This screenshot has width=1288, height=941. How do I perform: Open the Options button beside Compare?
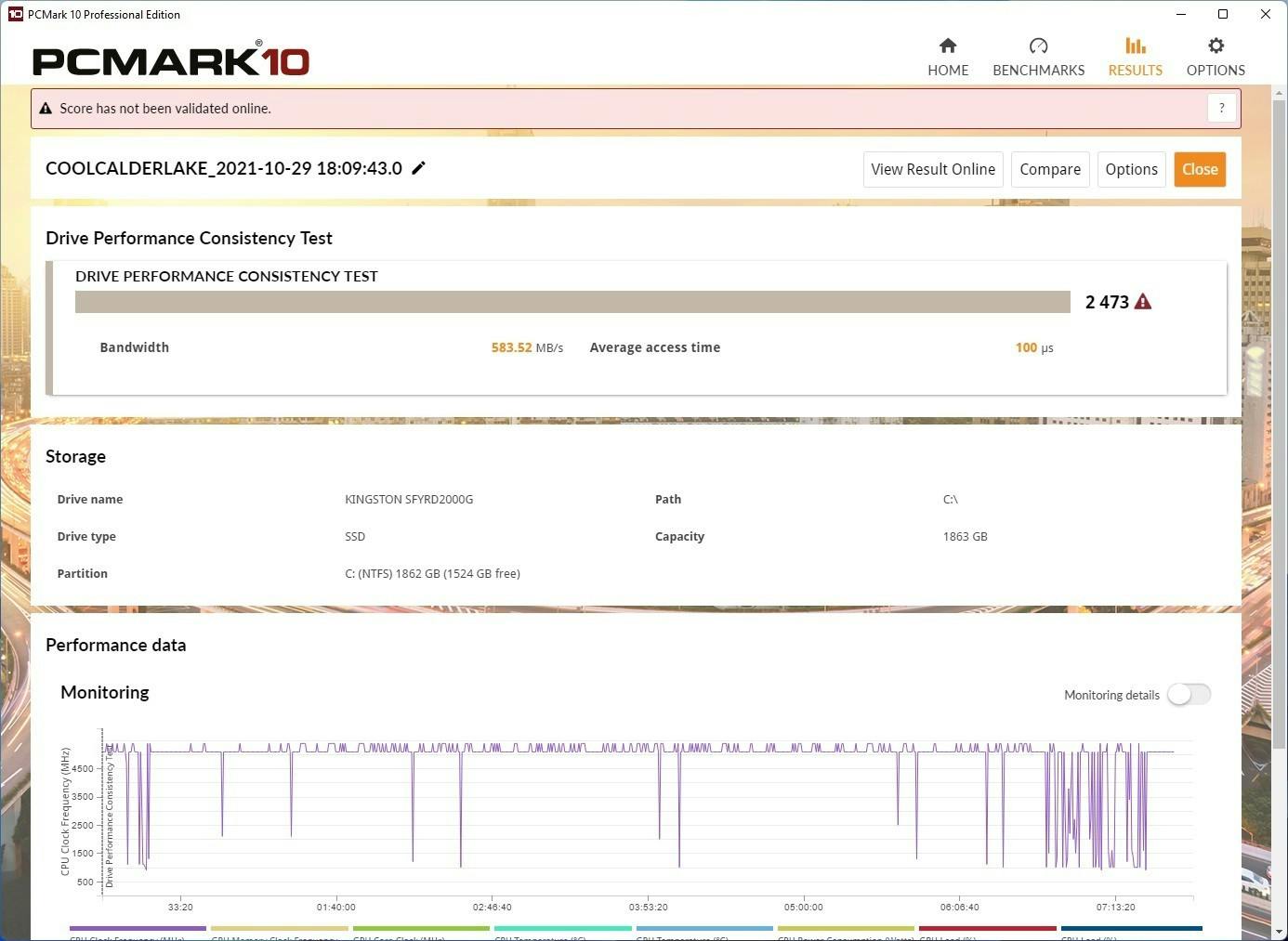click(x=1131, y=169)
